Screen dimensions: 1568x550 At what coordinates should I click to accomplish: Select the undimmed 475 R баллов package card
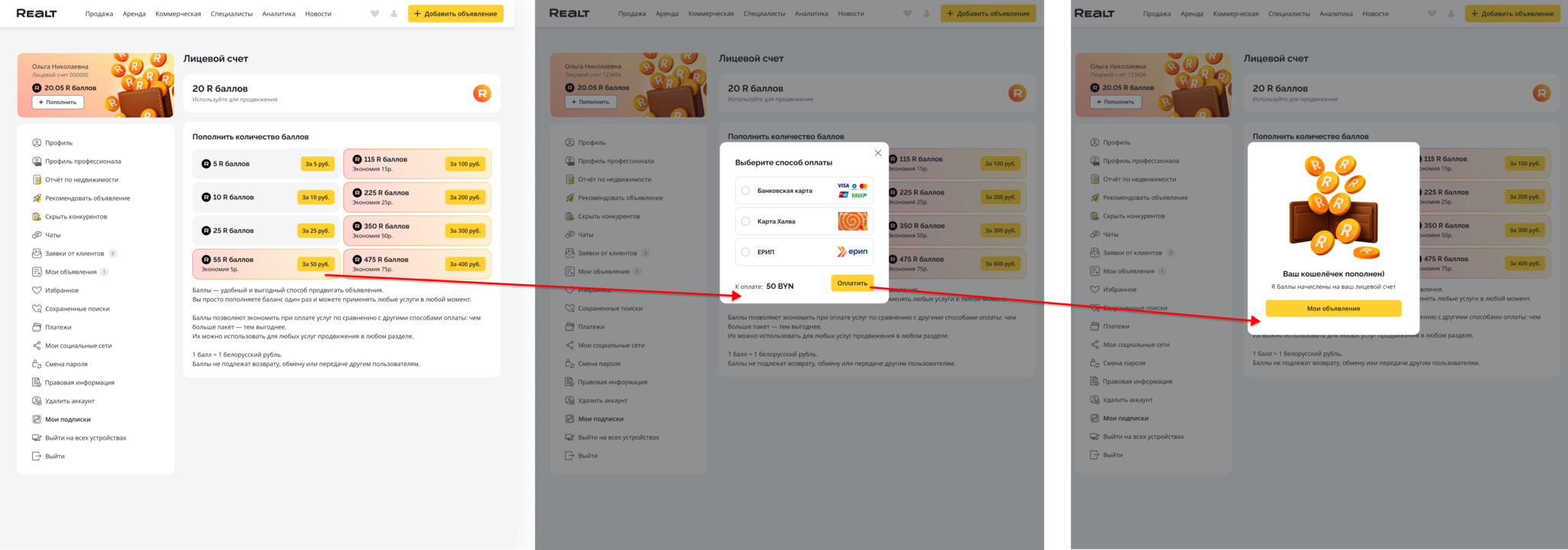pos(417,264)
